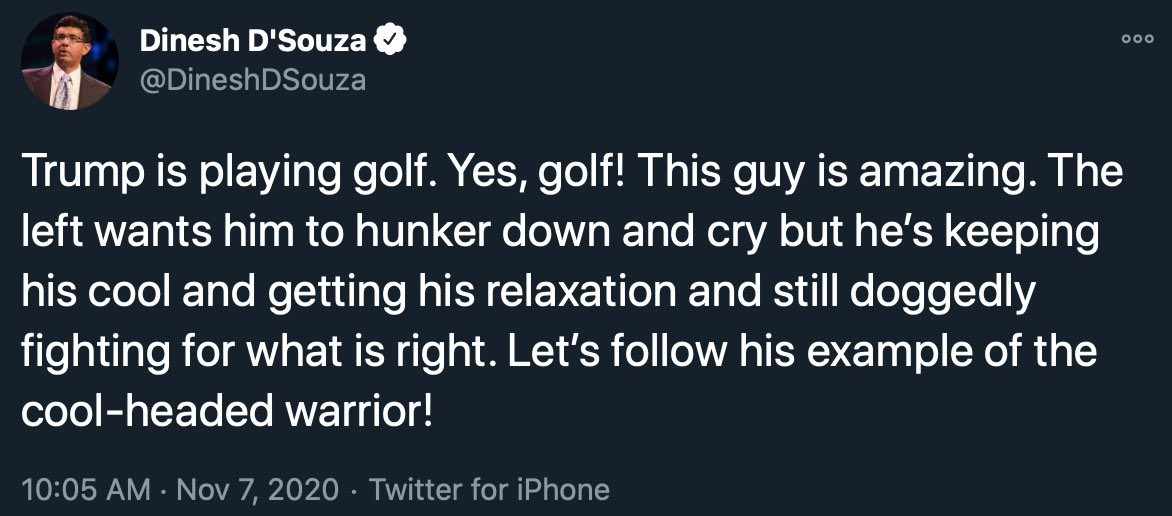The width and height of the screenshot is (1172, 516).
Task: Open the tweet's more options menu
Action: (1138, 40)
